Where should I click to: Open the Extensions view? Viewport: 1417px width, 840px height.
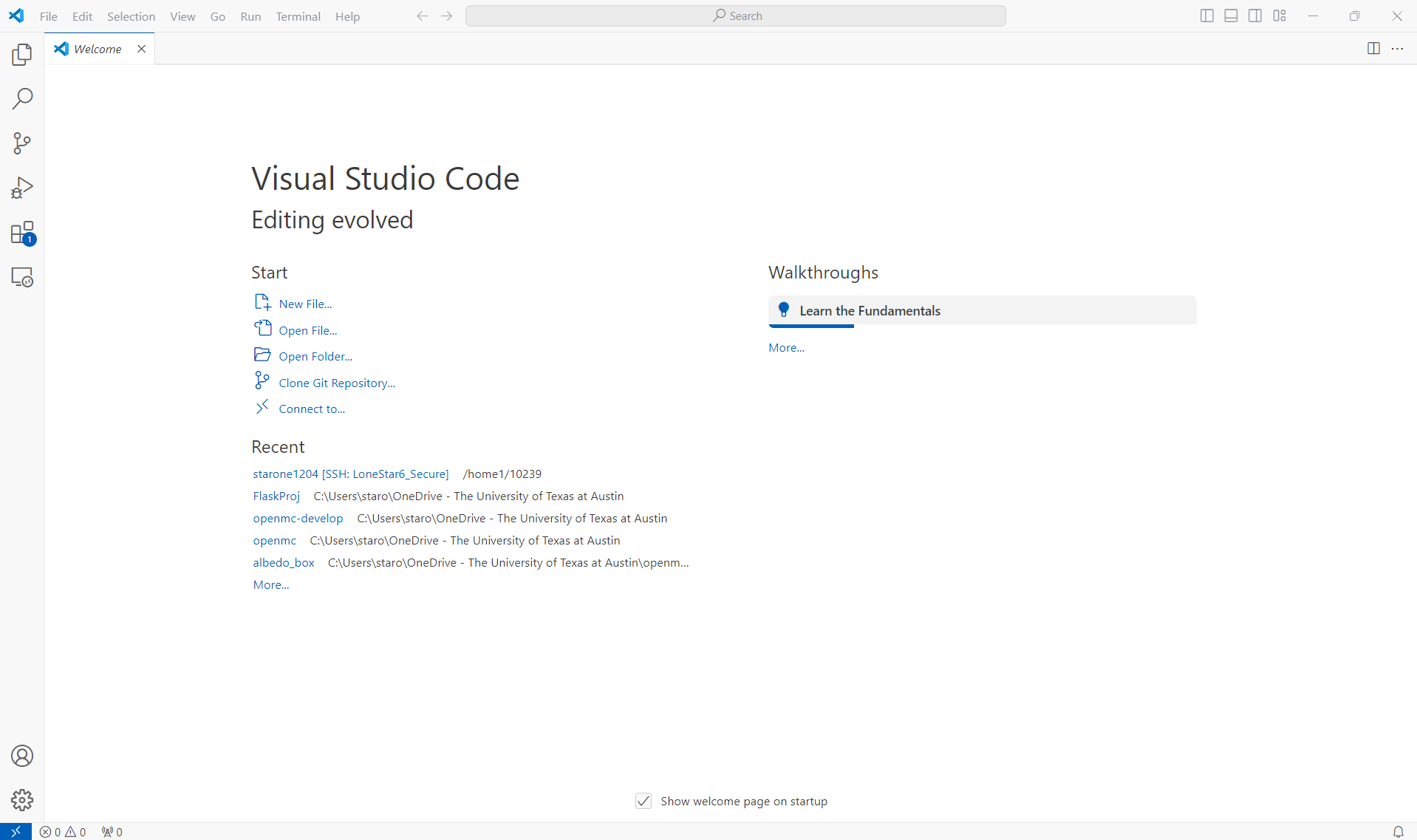22,233
